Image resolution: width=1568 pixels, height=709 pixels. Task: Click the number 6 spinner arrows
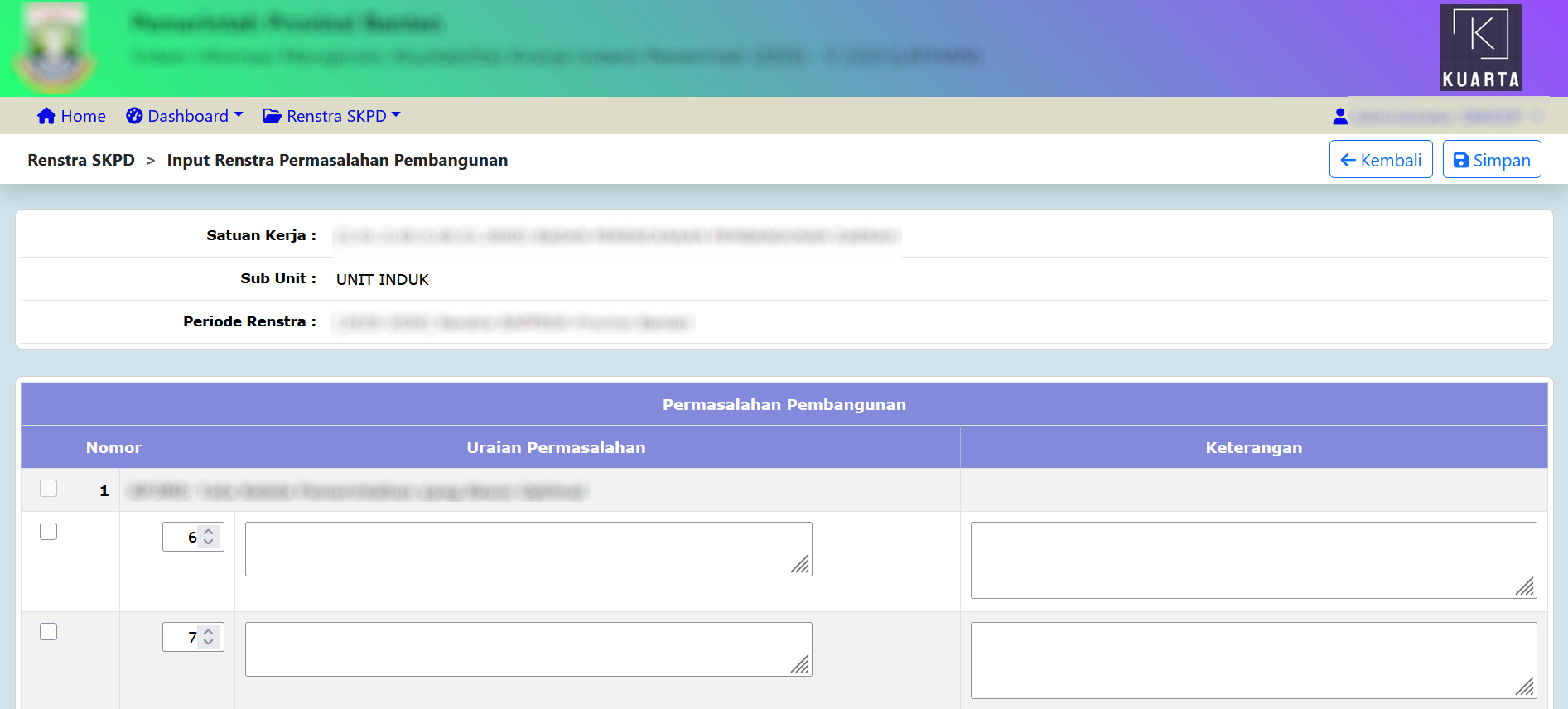pyautogui.click(x=209, y=537)
